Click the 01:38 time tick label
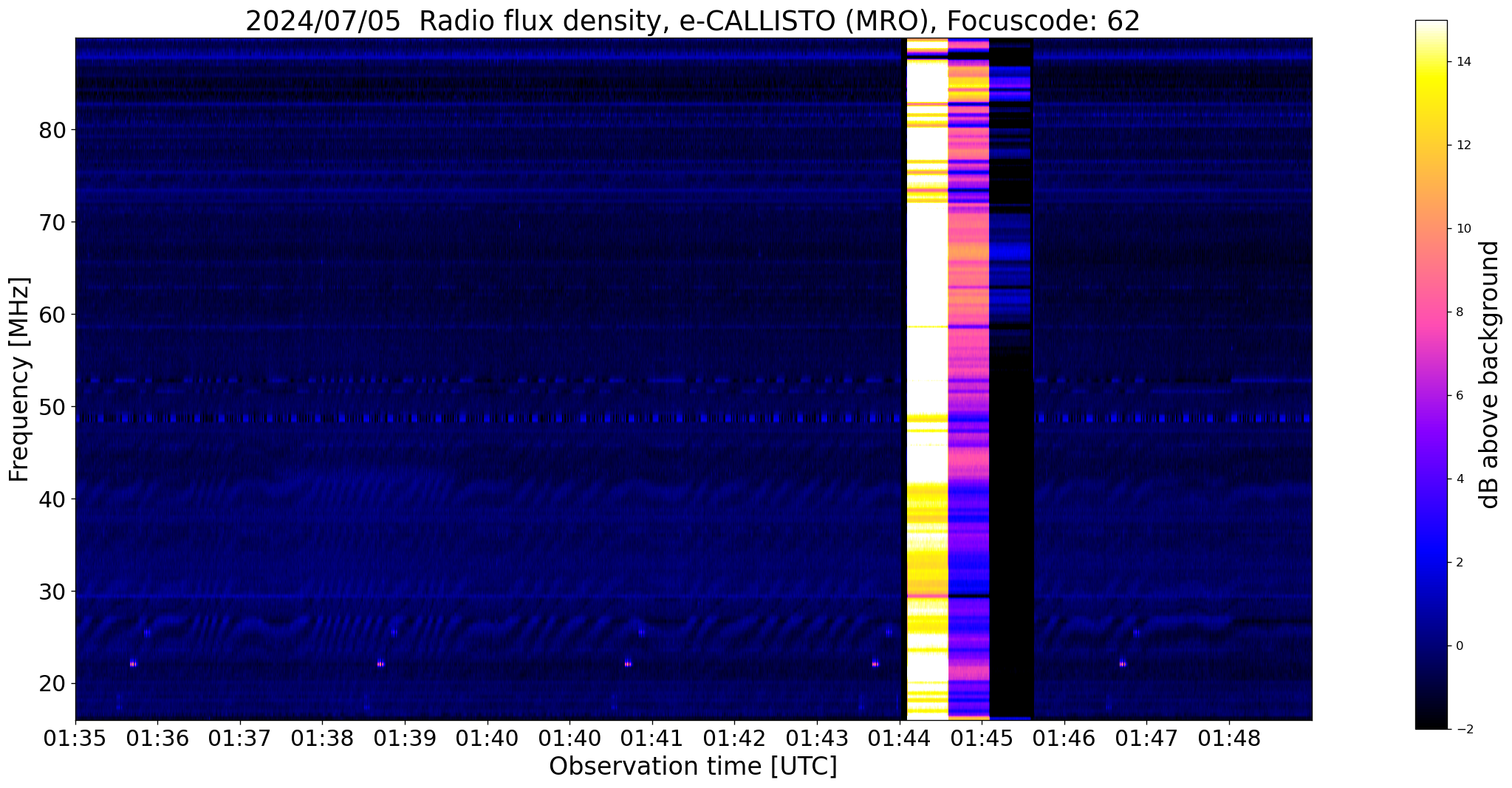1512x788 pixels. (x=322, y=738)
